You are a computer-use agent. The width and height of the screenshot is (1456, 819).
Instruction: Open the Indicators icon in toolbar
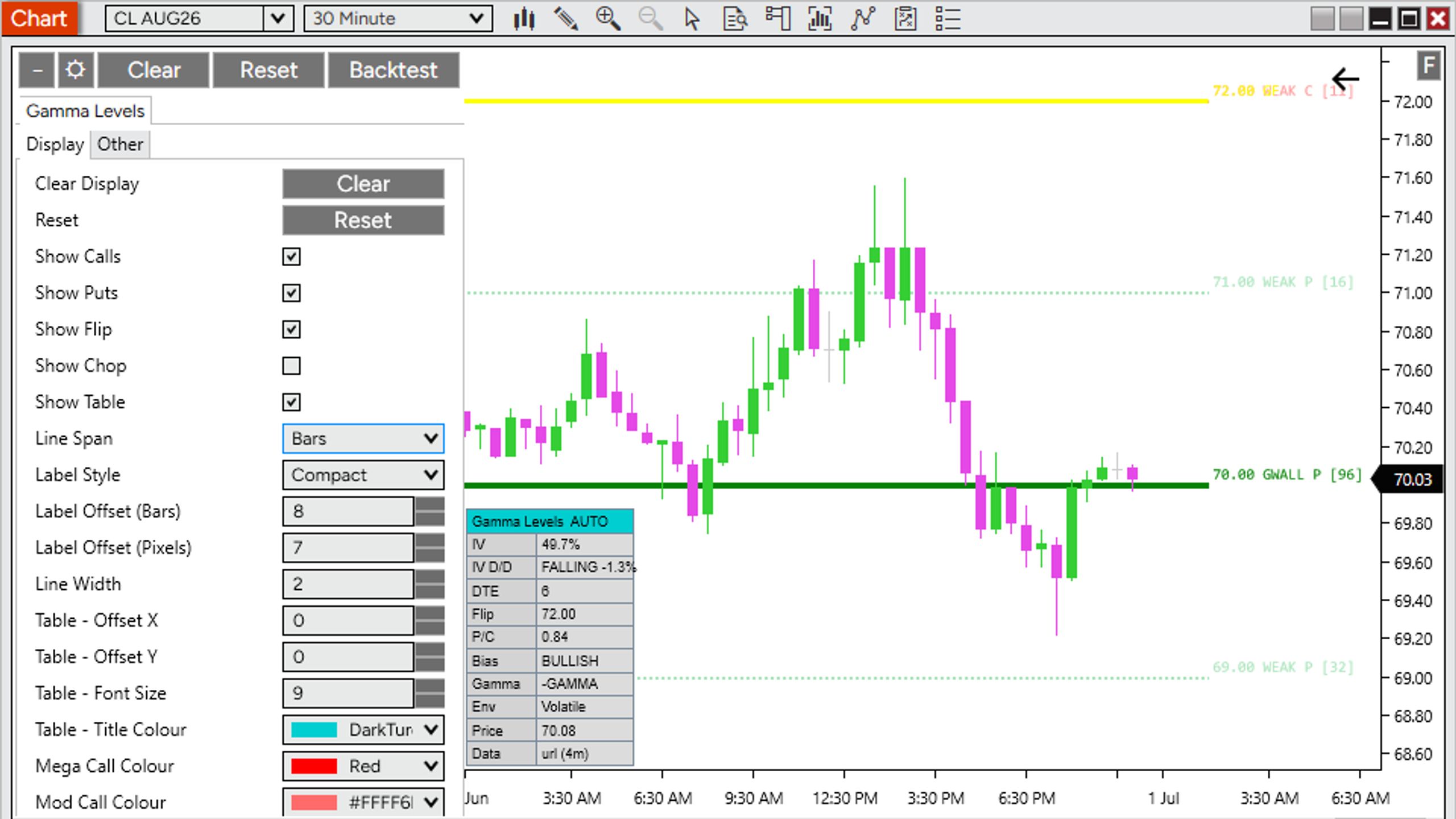(820, 19)
